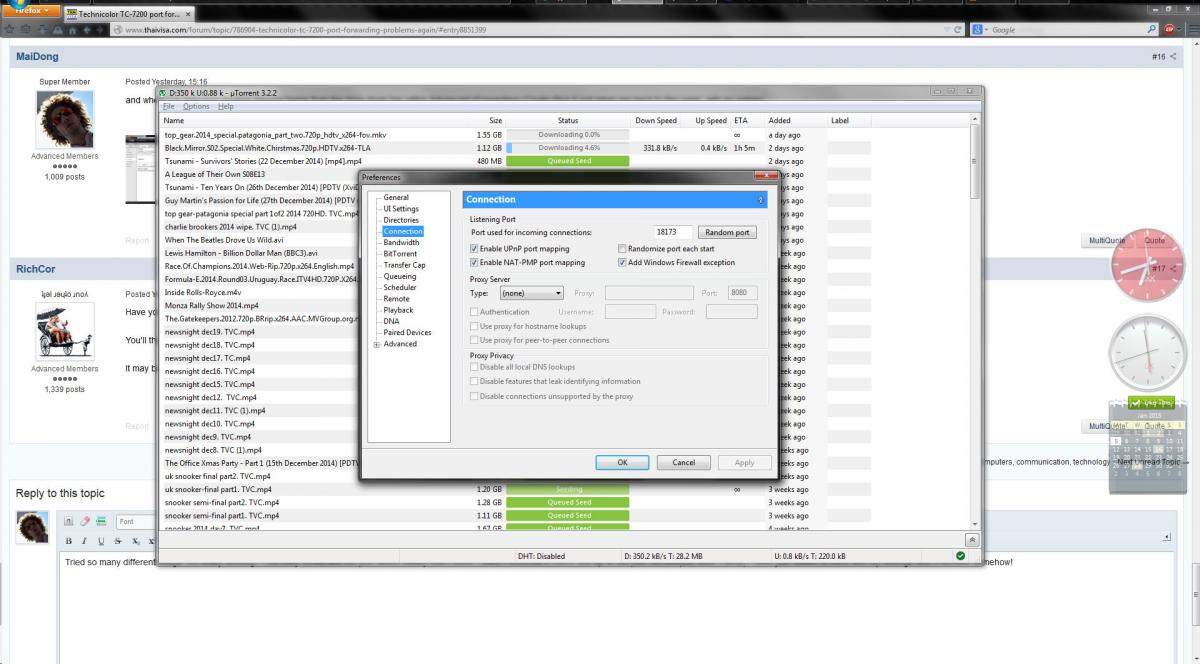The width and height of the screenshot is (1200, 664).
Task: Click the Tsunami Survivors' Stories Queued Seed bar
Action: click(x=568, y=161)
